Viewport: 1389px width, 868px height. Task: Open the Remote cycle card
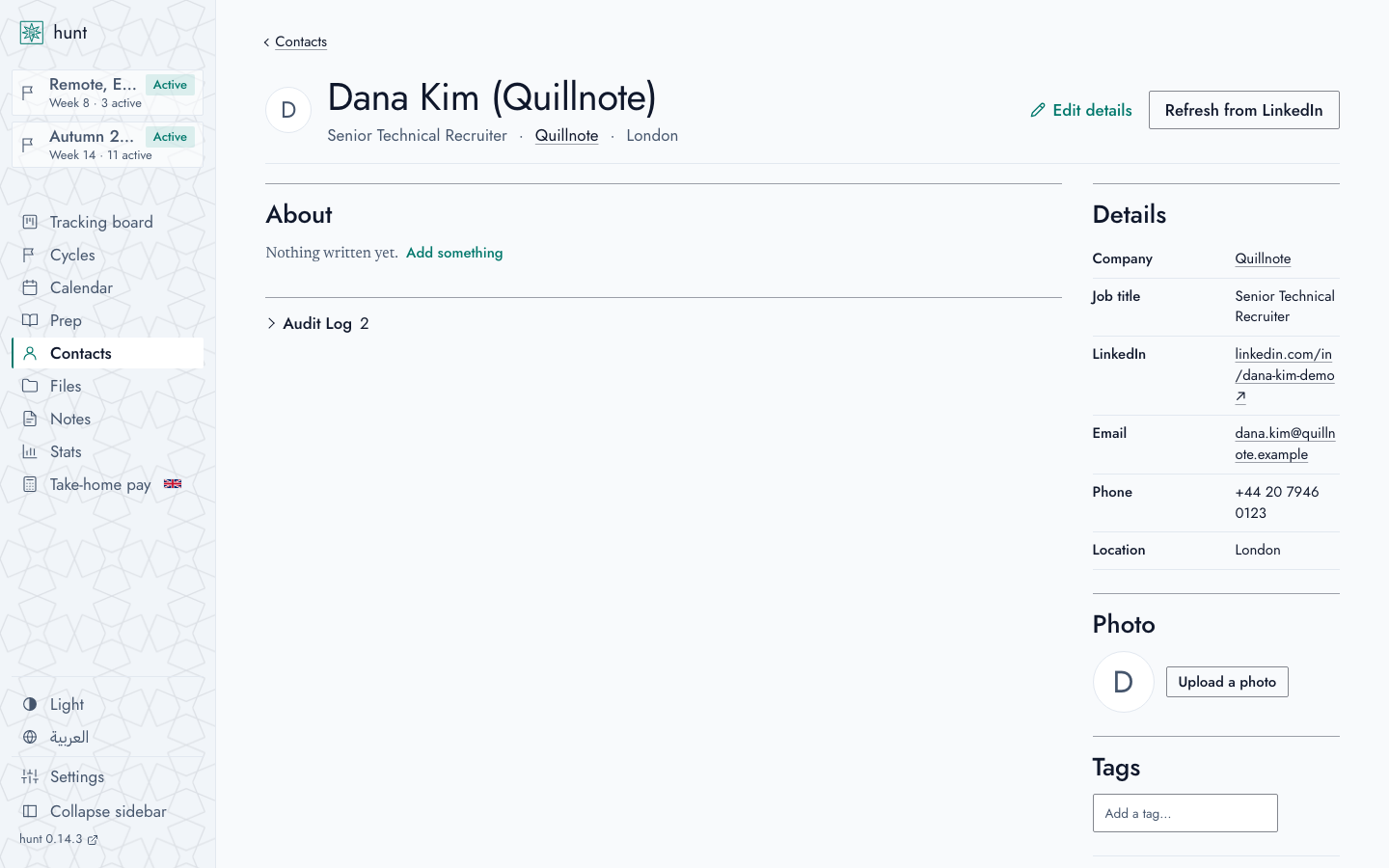108,93
